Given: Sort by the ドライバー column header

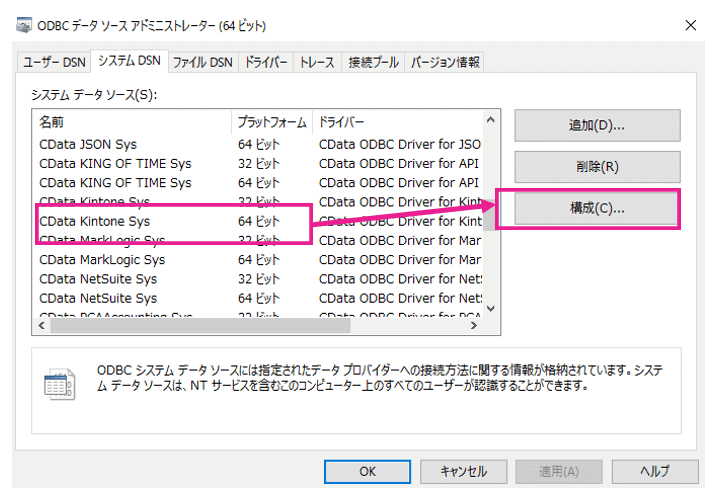Looking at the screenshot, I should point(398,122).
